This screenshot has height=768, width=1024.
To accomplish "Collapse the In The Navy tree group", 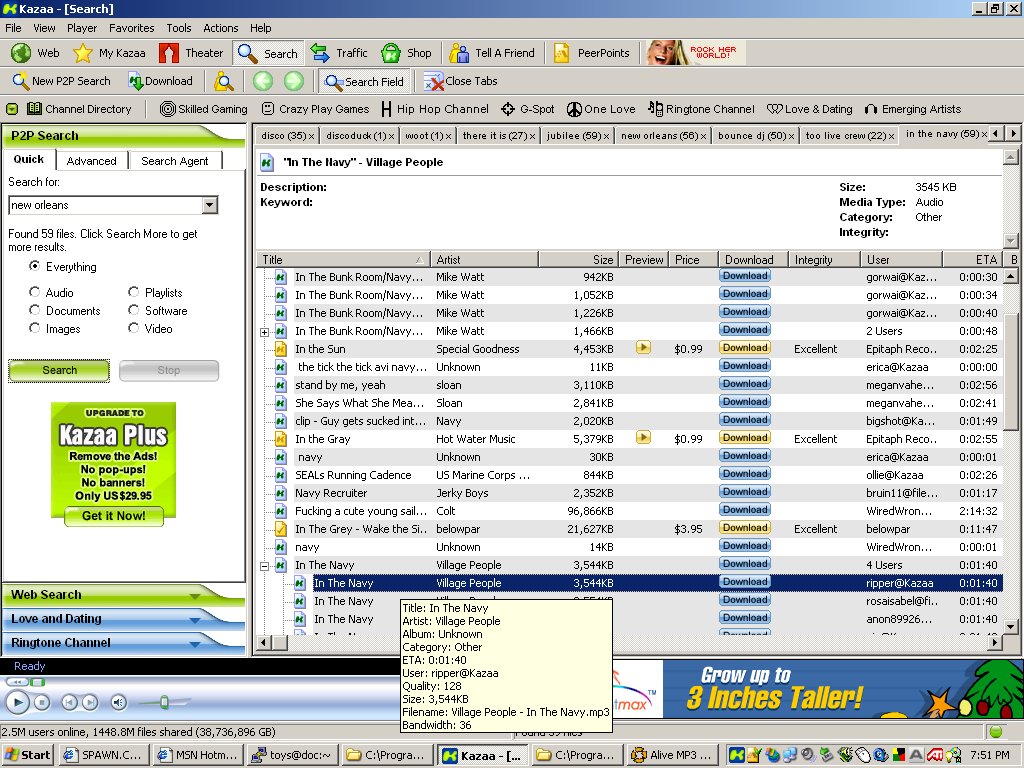I will click(265, 565).
